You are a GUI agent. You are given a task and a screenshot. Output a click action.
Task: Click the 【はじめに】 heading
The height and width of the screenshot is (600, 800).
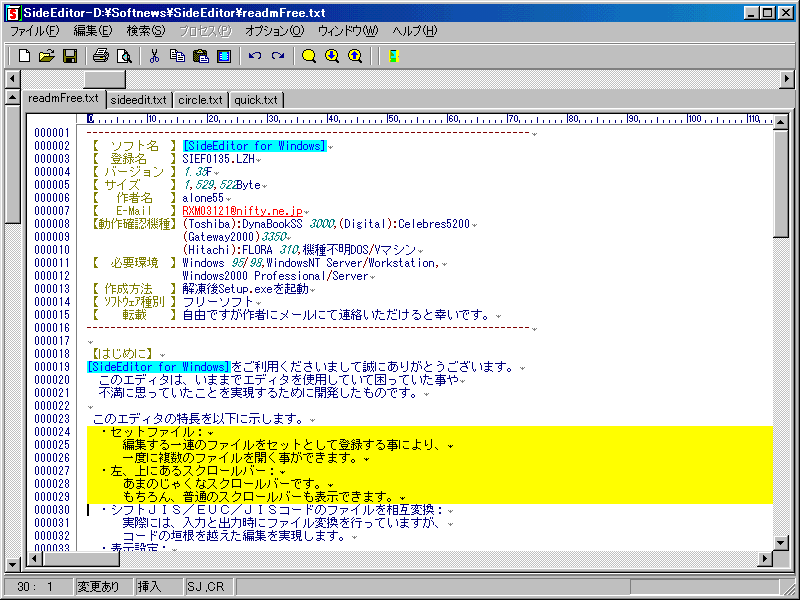click(x=122, y=354)
